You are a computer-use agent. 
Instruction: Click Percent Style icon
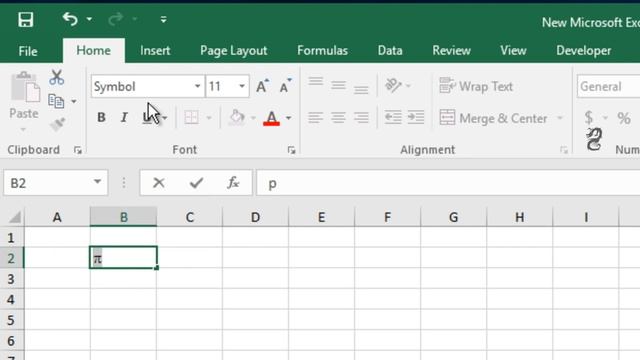coord(624,118)
